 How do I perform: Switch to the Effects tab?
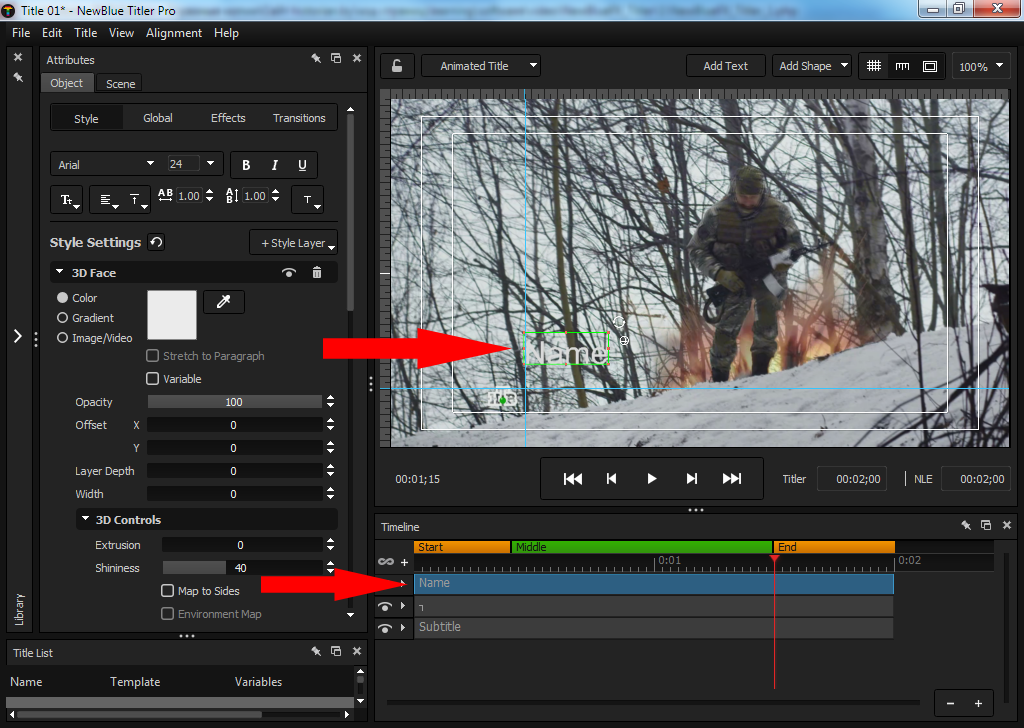pyautogui.click(x=228, y=118)
